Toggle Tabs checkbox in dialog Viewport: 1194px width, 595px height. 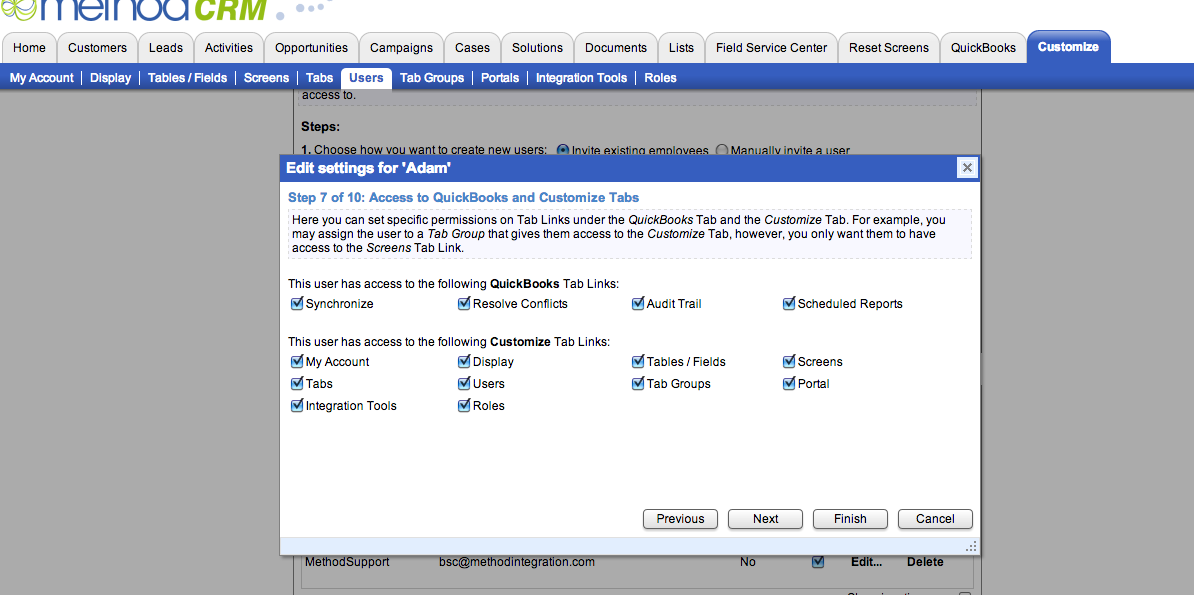point(297,383)
